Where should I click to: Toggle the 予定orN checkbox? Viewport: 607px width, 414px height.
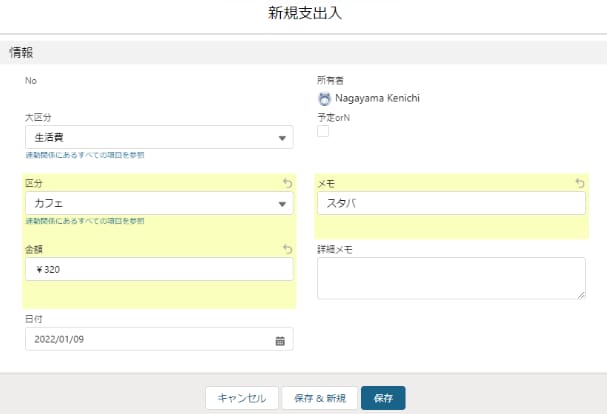point(323,131)
